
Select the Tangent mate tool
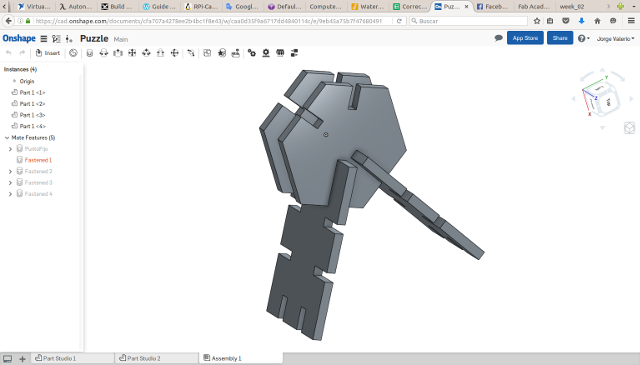pyautogui.click(x=191, y=53)
